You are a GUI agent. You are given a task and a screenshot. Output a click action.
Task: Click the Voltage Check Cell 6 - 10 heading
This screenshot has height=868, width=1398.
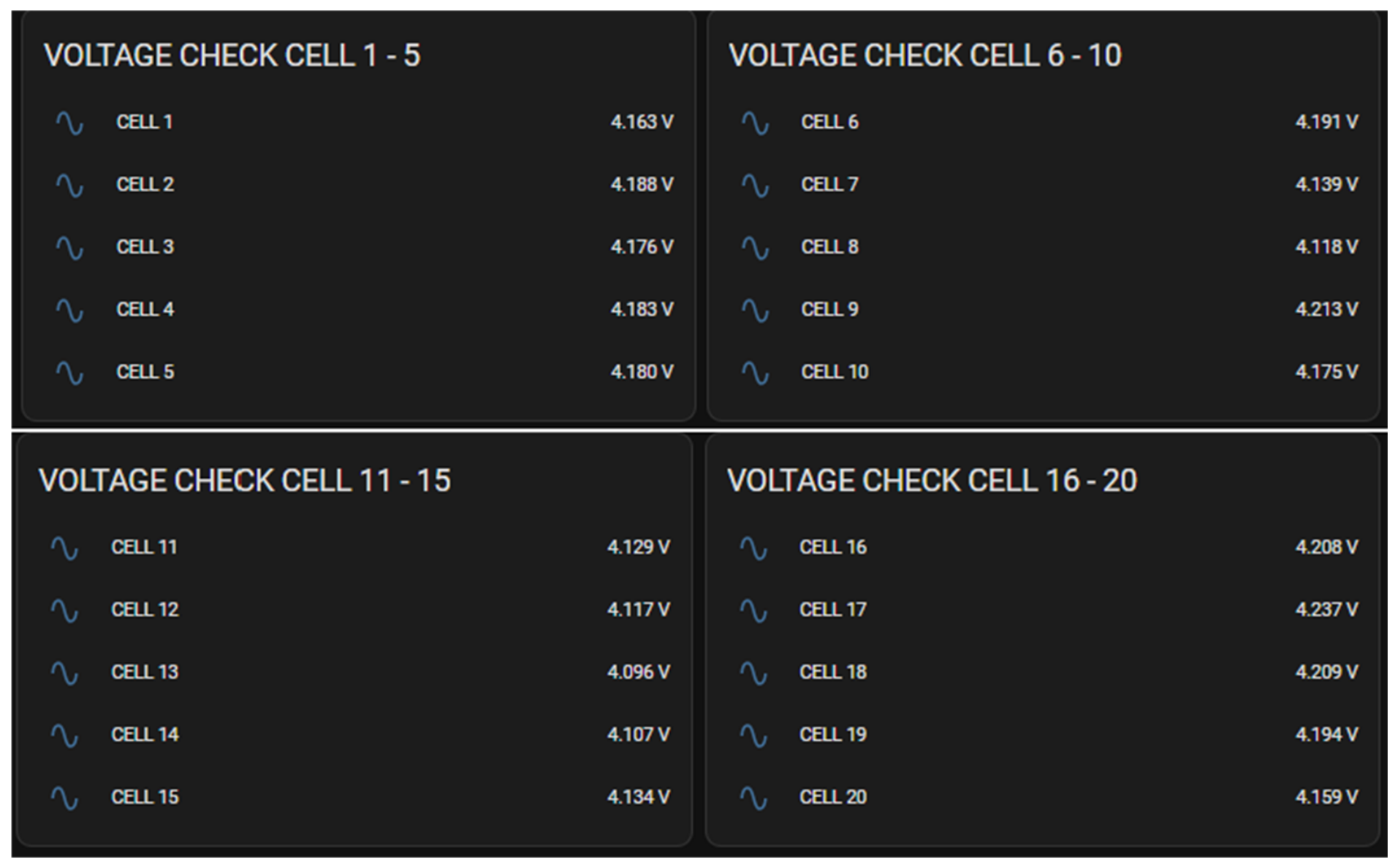[924, 56]
